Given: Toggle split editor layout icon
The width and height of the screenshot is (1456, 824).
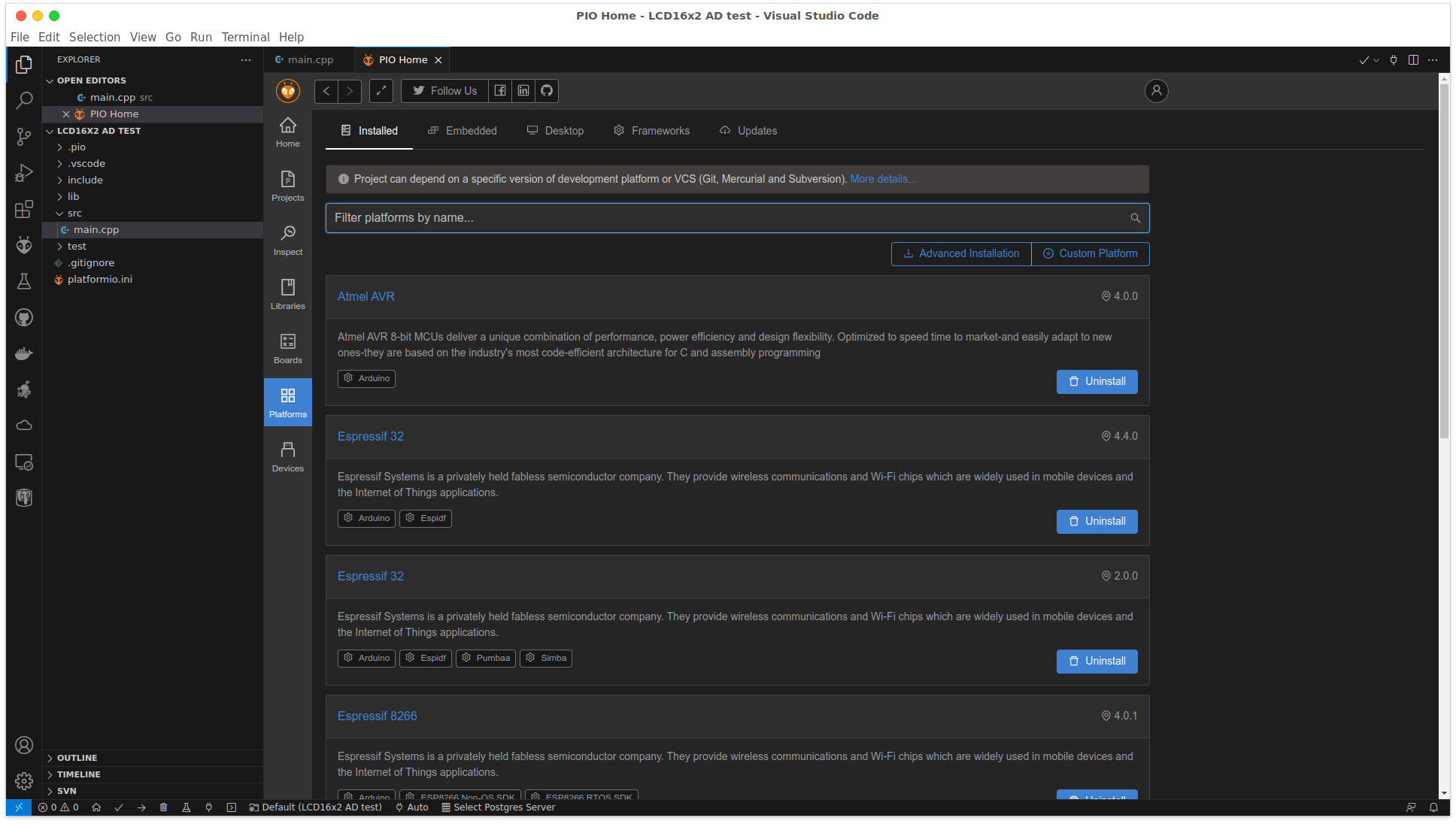Looking at the screenshot, I should (x=1413, y=60).
